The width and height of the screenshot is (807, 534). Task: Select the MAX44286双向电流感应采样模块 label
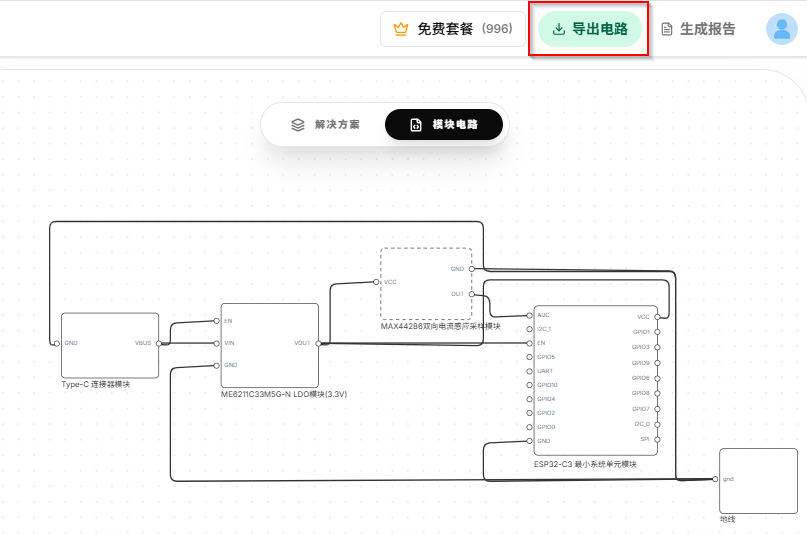(441, 326)
